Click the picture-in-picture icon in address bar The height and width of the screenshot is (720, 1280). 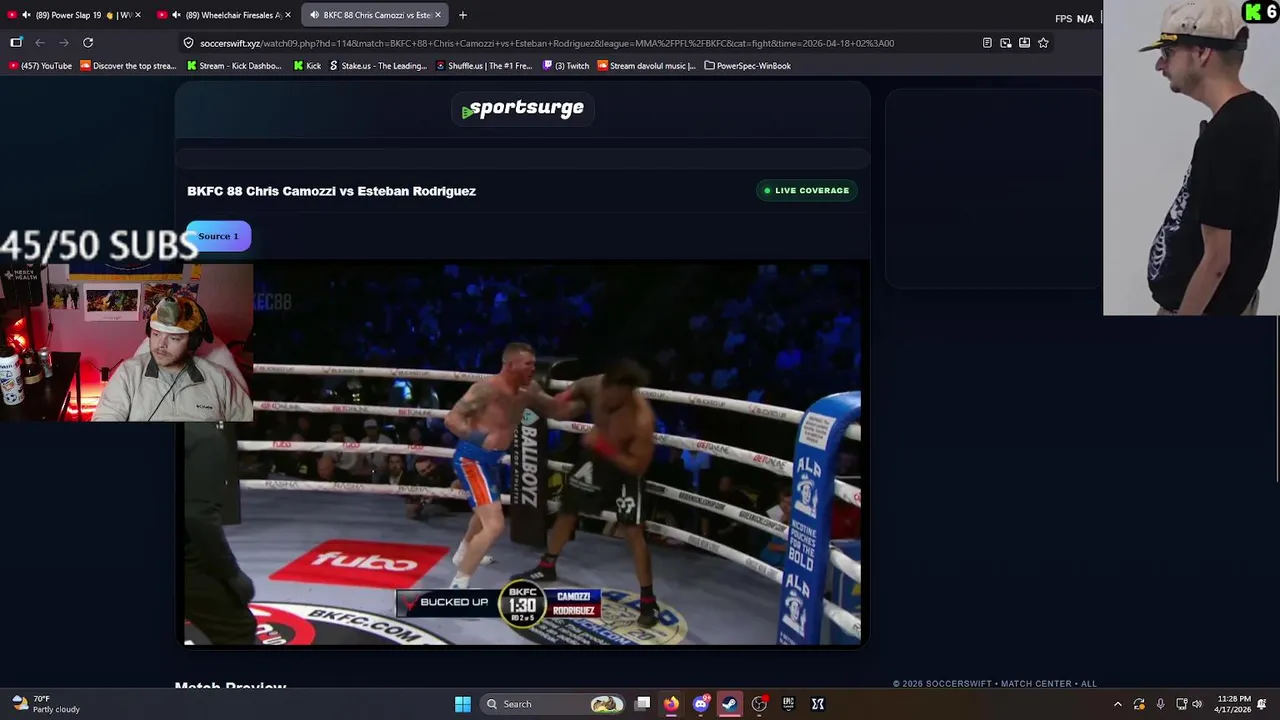[x=1006, y=43]
